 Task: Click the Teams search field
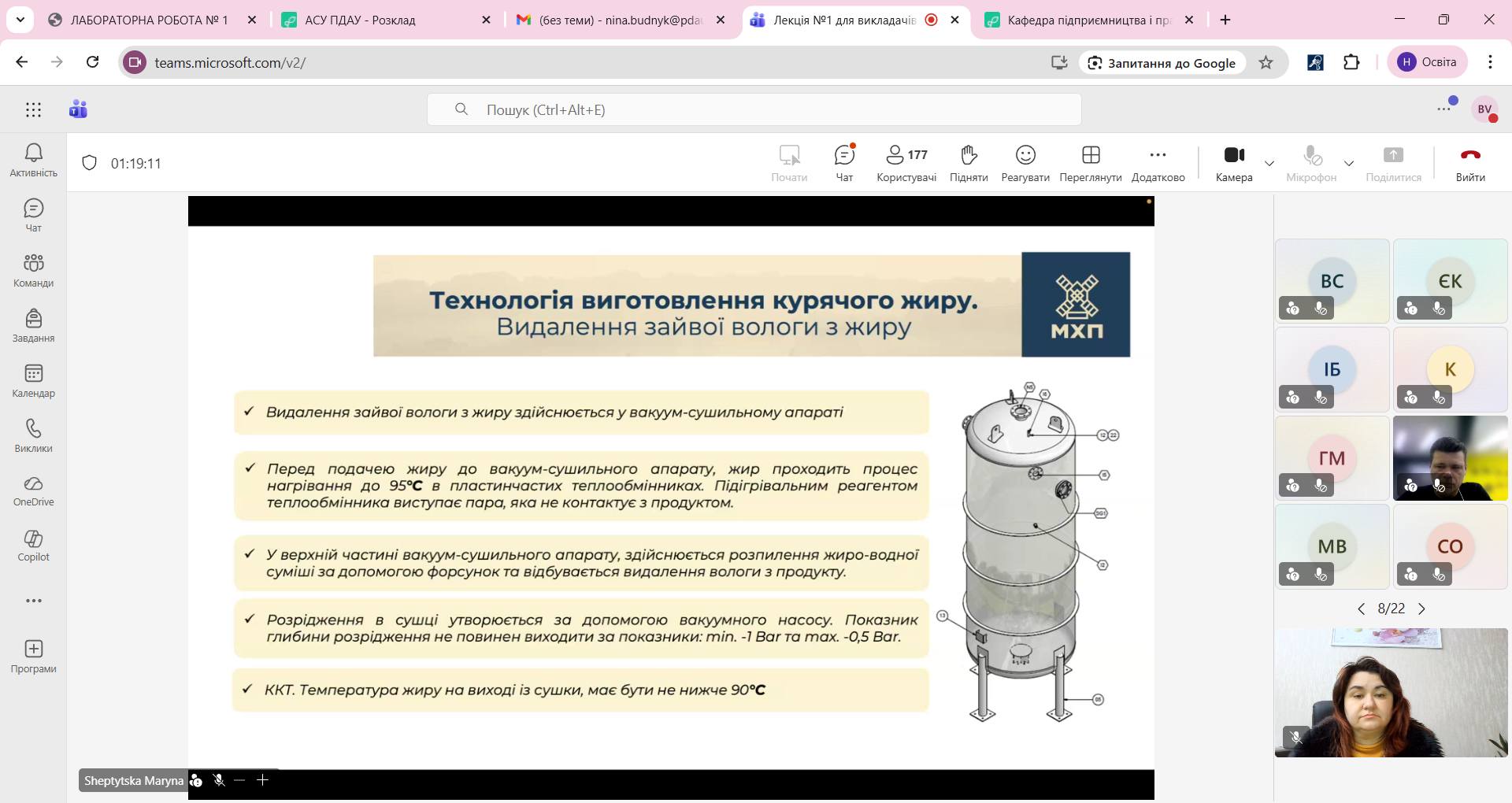click(754, 109)
